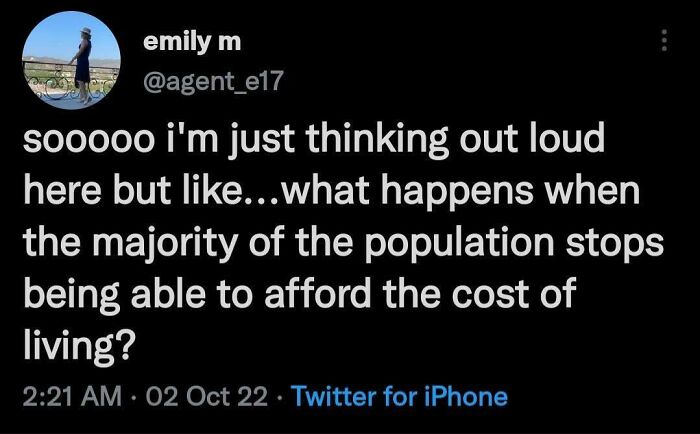Select the word being in the tweet
Image resolution: width=700 pixels, height=434 pixels.
[x=72, y=295]
